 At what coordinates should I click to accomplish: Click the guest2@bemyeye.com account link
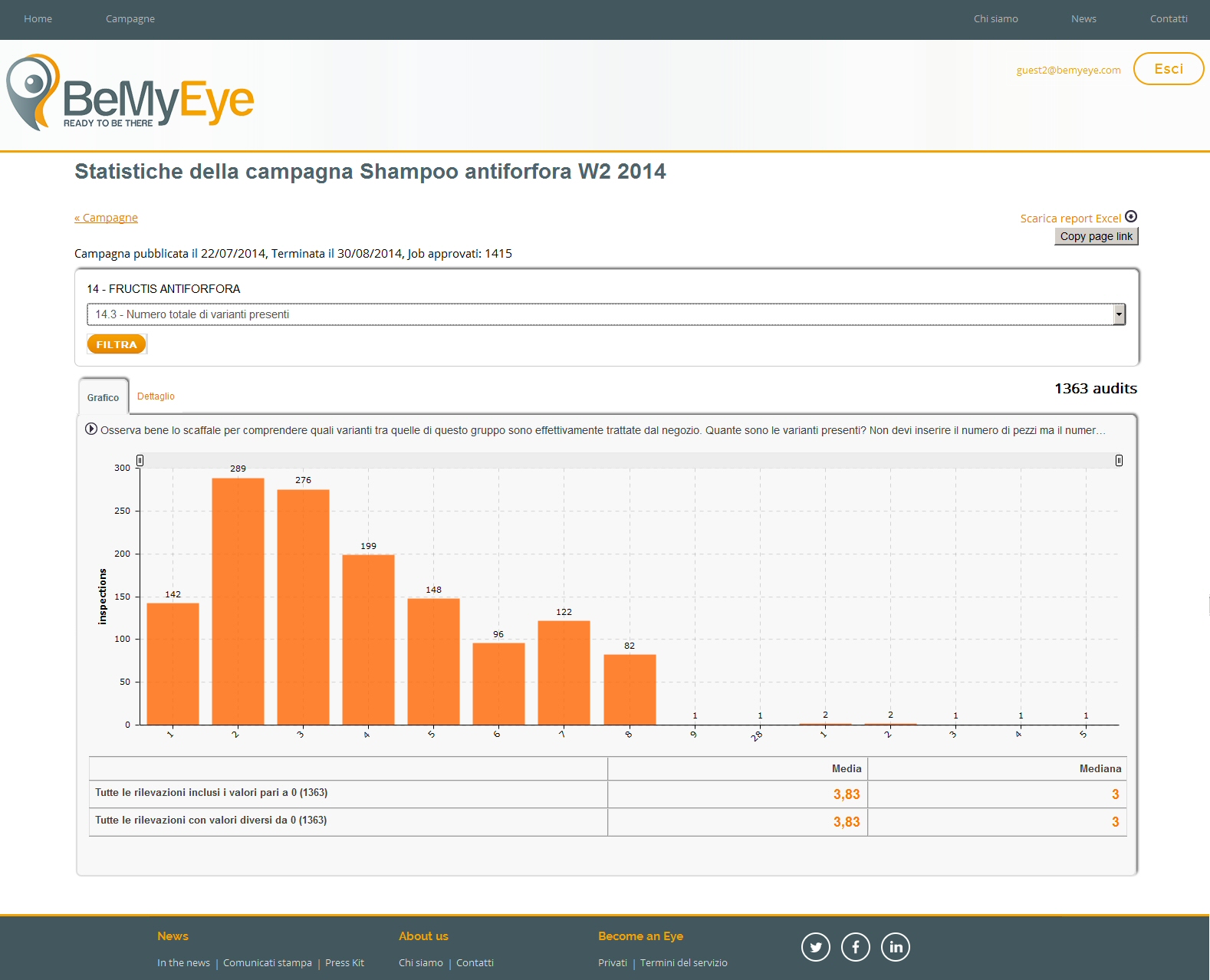(1068, 70)
